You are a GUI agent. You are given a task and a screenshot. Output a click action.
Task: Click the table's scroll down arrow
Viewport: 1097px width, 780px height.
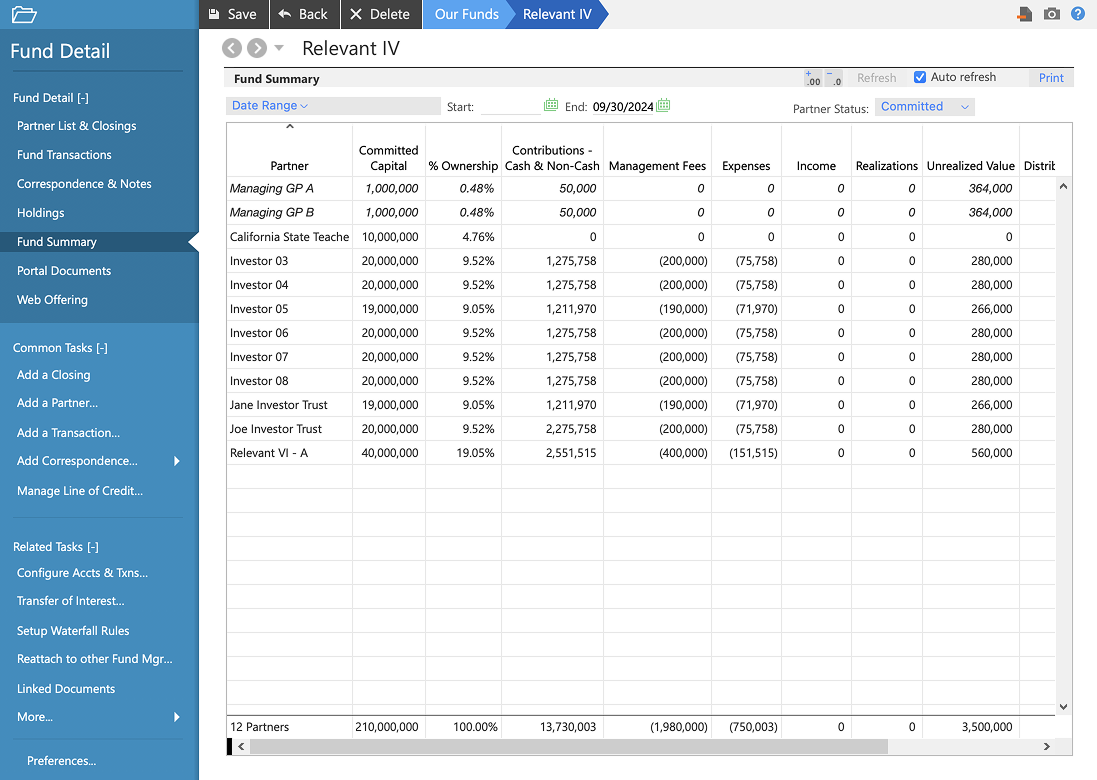tap(1063, 707)
